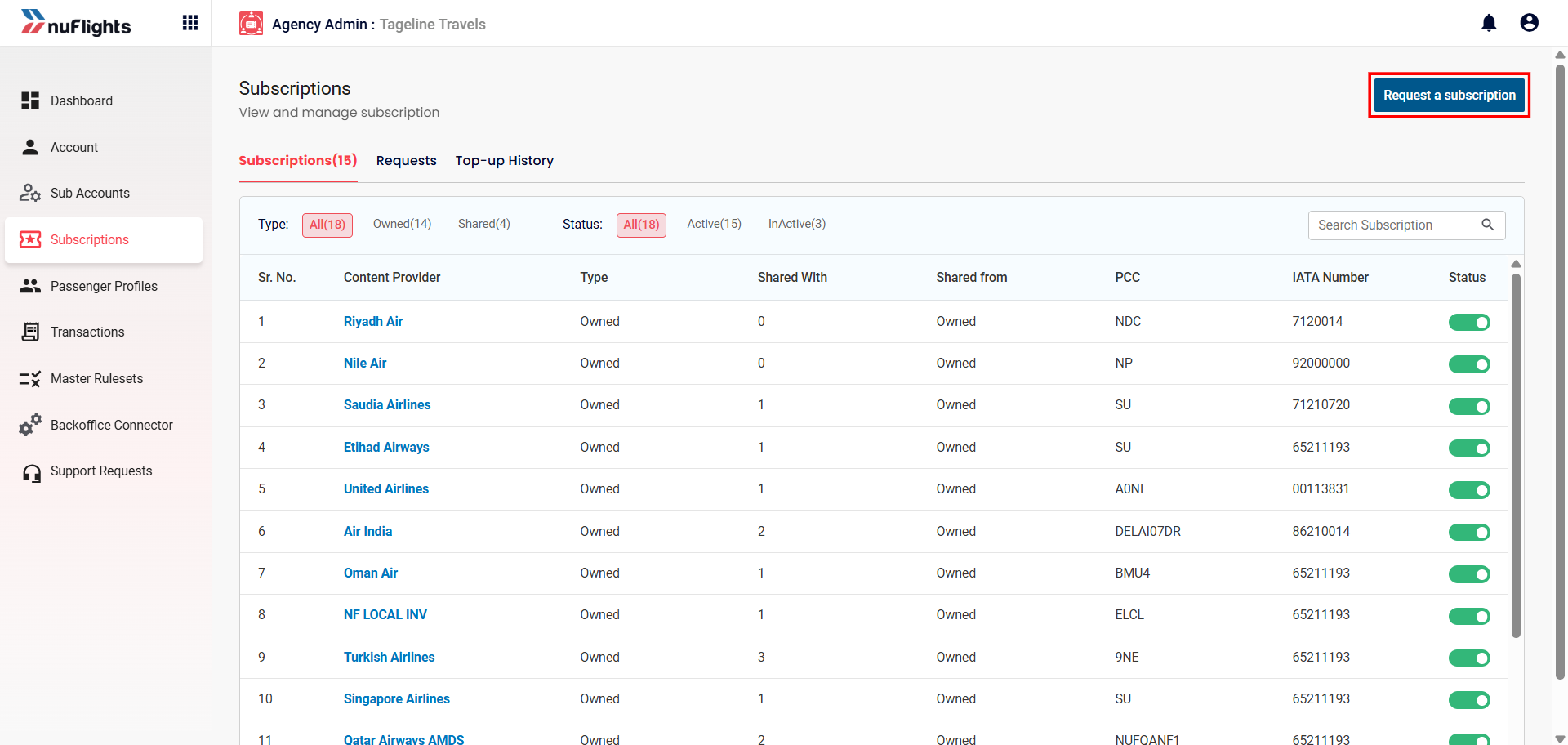Click the Dashboard sidebar icon

(30, 100)
